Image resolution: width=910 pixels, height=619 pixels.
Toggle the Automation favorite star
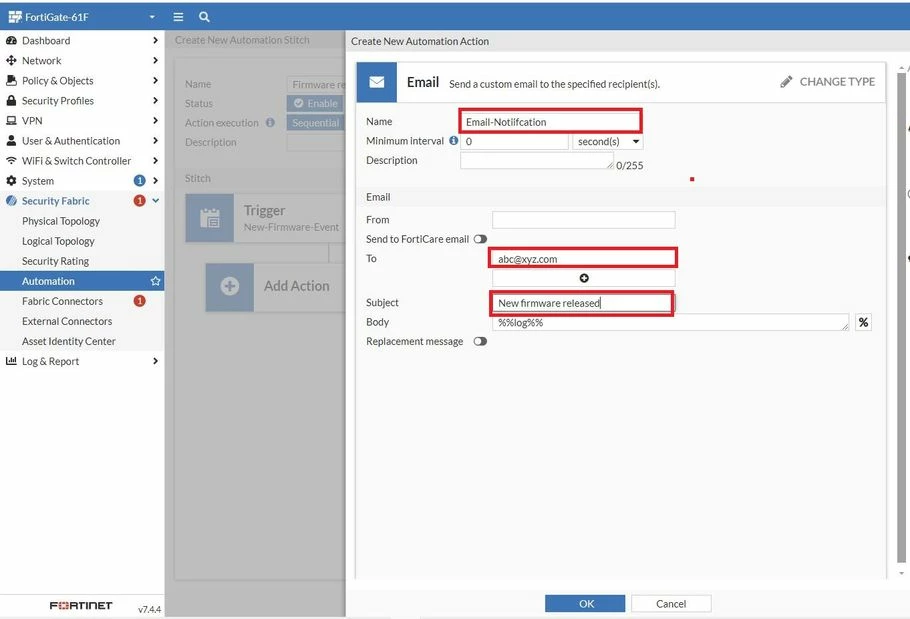(x=155, y=281)
